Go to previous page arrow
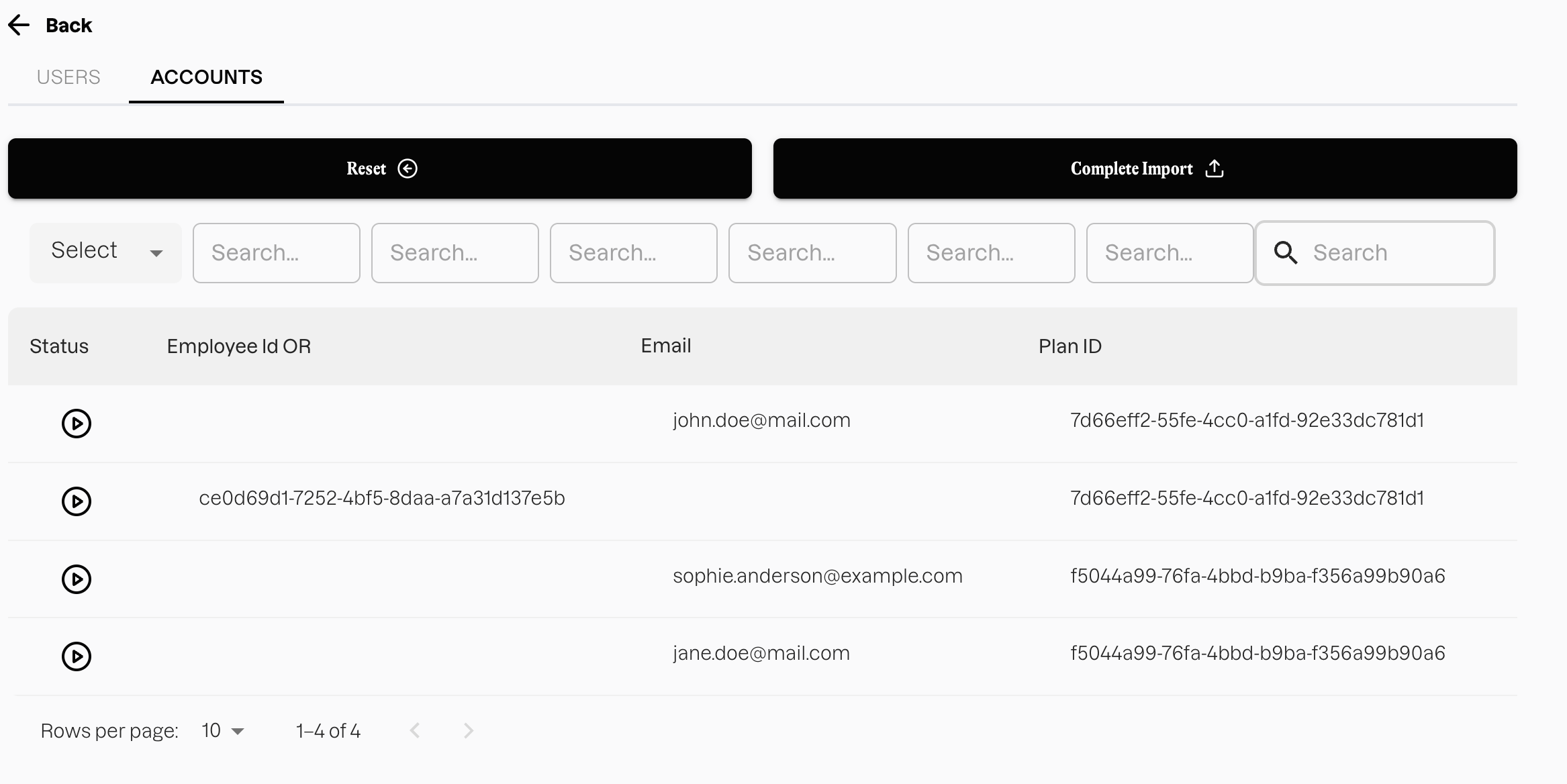 click(x=415, y=730)
